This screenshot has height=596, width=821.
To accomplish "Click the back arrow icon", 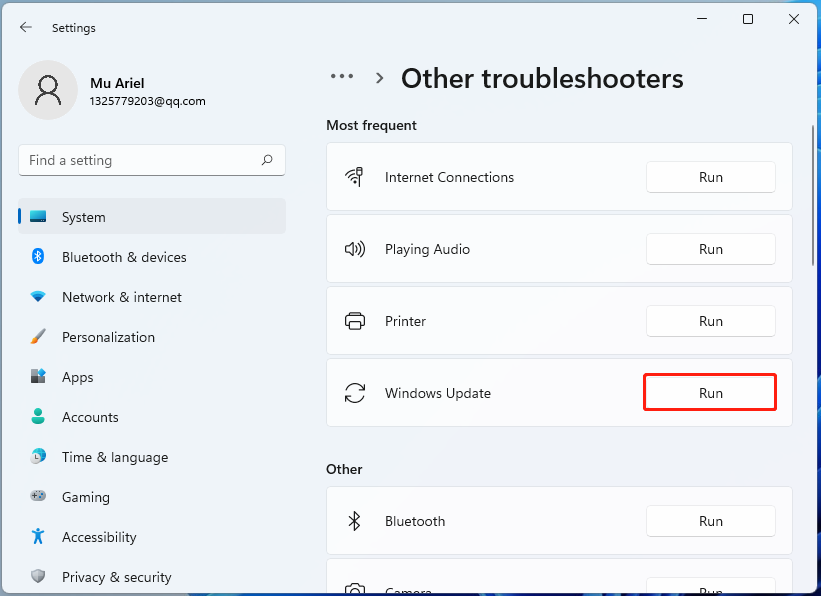I will pos(26,27).
